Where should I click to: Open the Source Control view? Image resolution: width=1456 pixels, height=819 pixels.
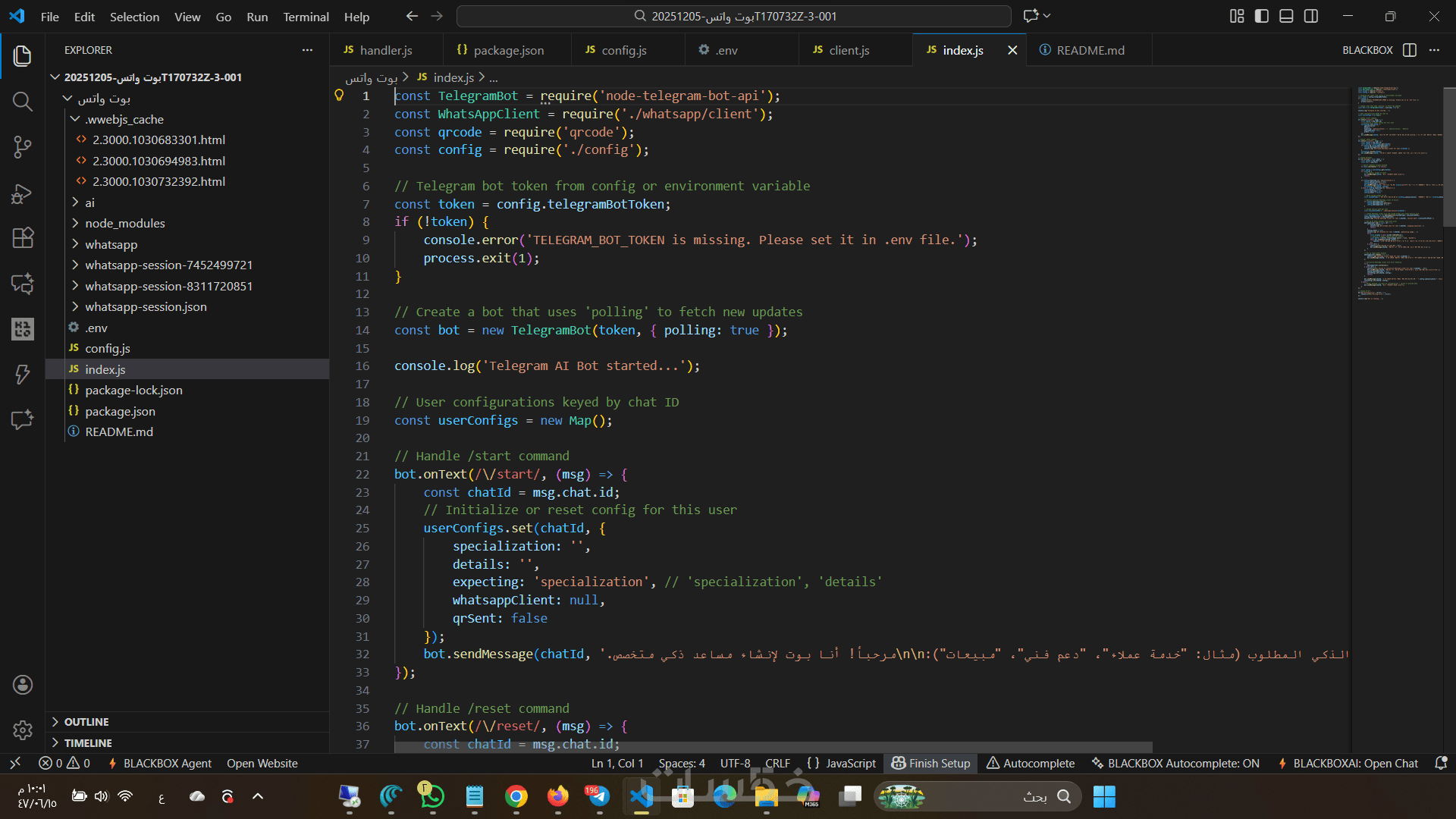click(23, 147)
